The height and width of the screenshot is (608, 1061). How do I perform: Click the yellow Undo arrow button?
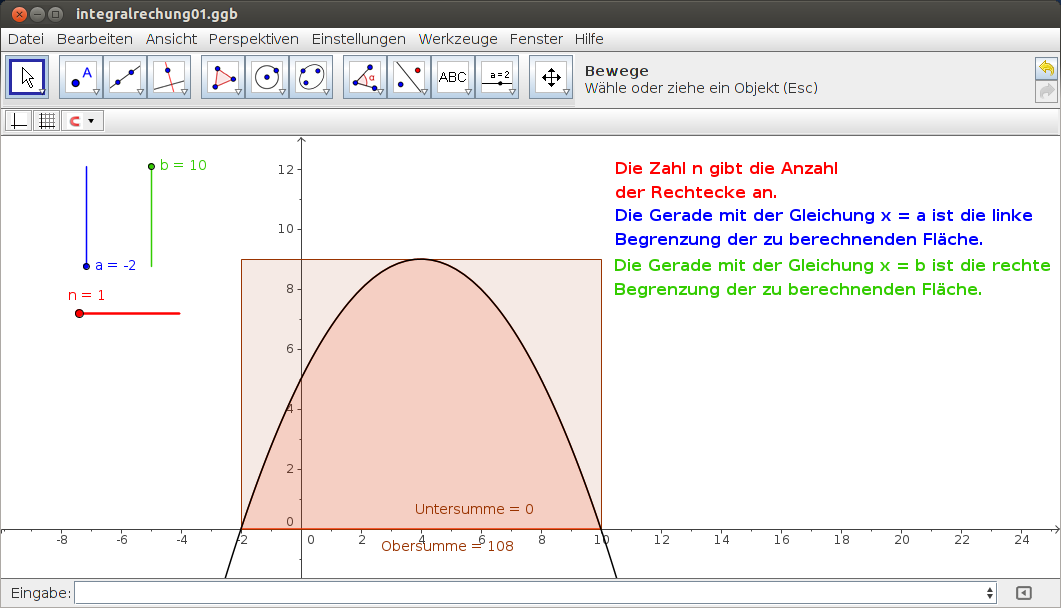click(x=1046, y=68)
